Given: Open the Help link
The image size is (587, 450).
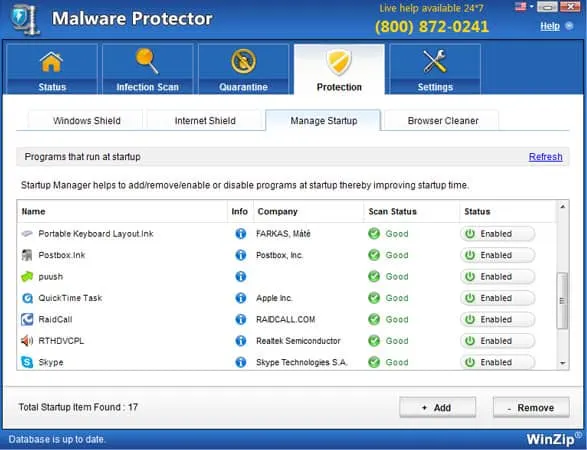Looking at the screenshot, I should tap(550, 26).
